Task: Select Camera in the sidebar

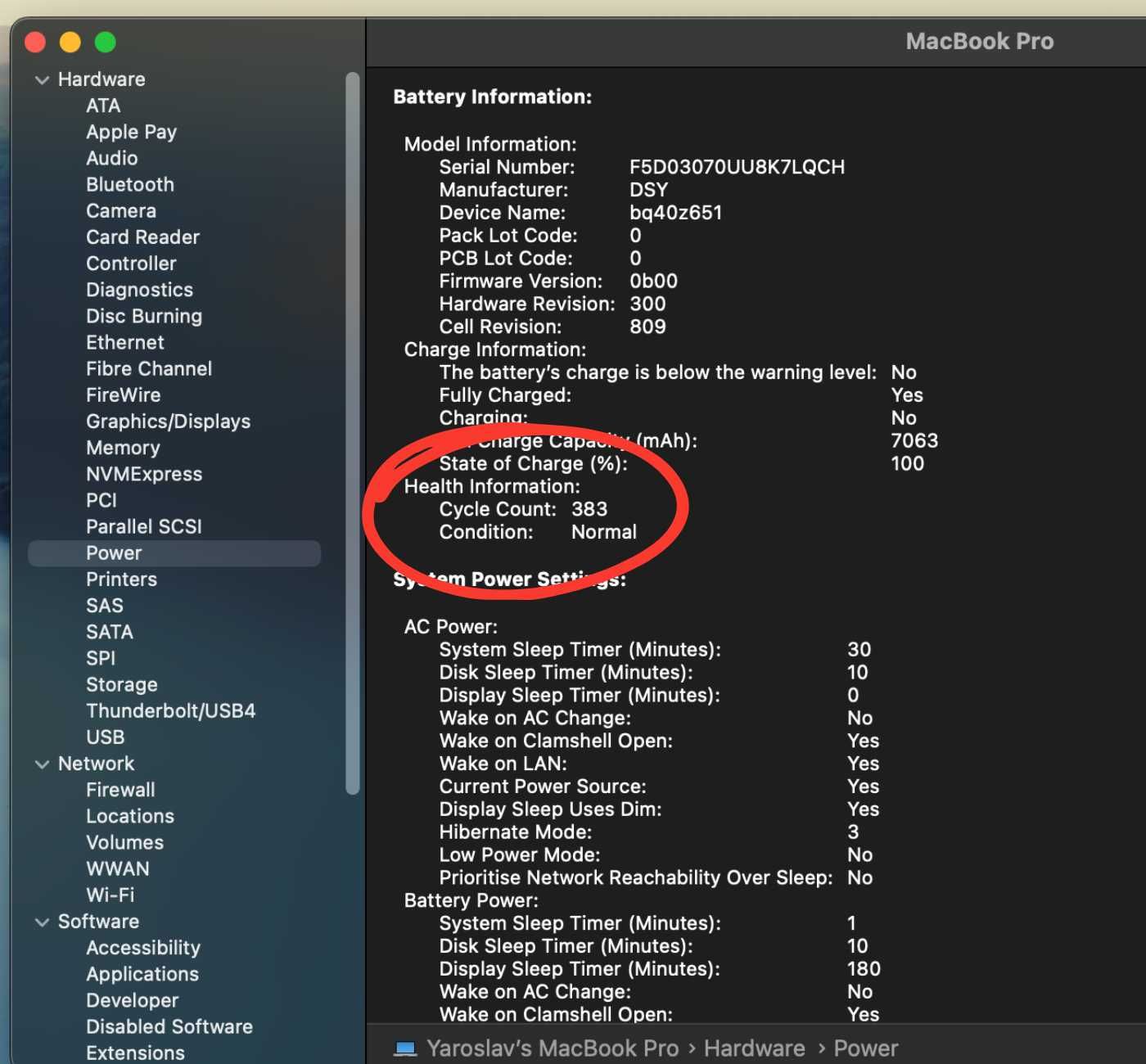Action: tap(121, 210)
